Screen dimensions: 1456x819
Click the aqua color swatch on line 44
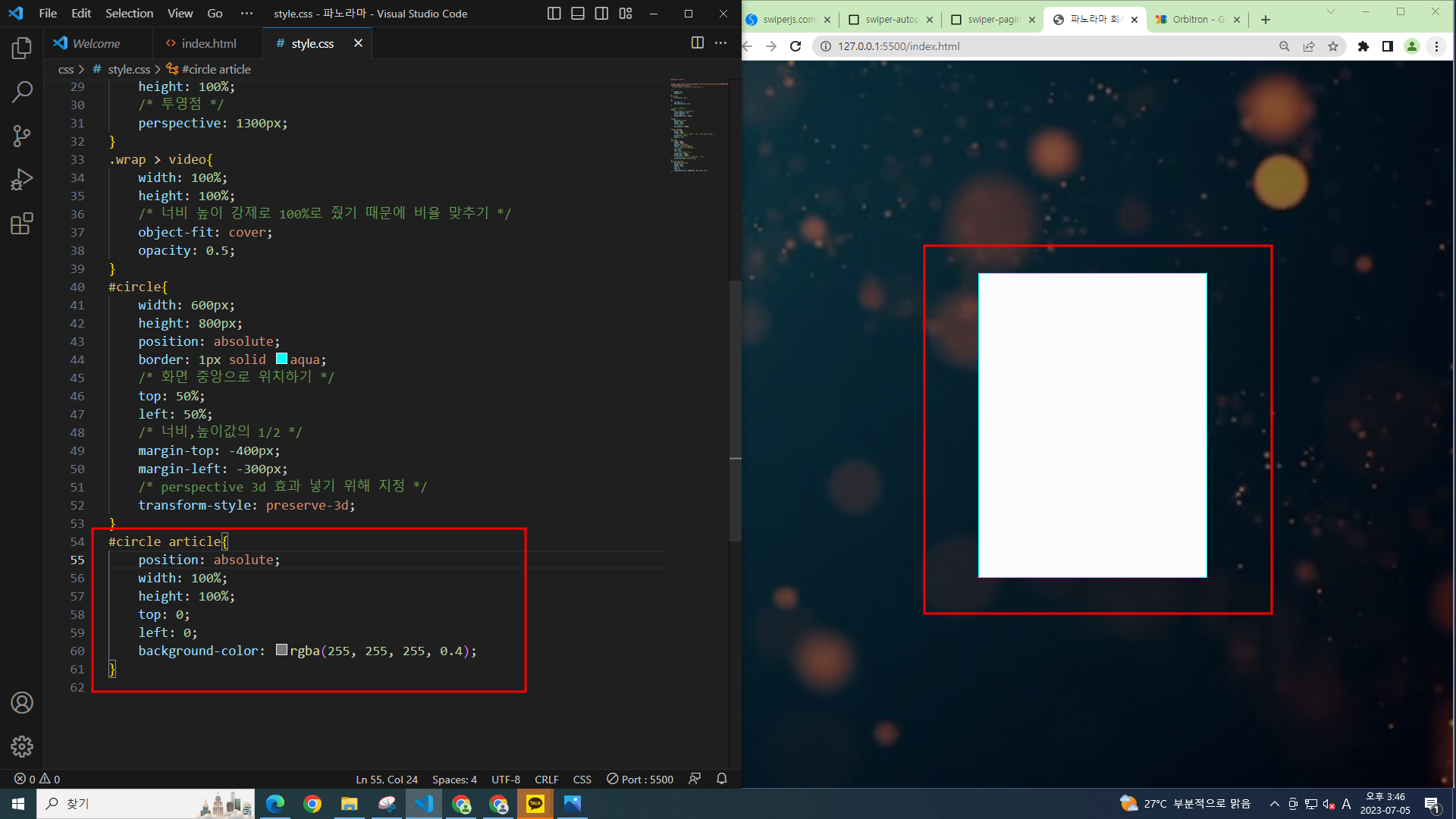[x=281, y=359]
